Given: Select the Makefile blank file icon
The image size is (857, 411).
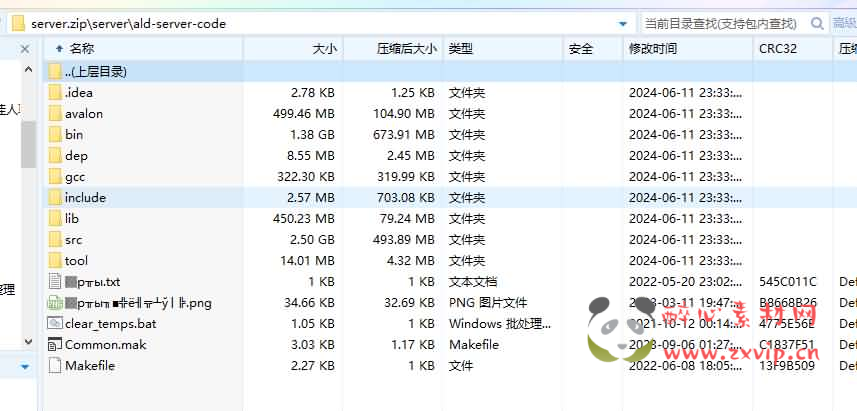Looking at the screenshot, I should (55, 366).
